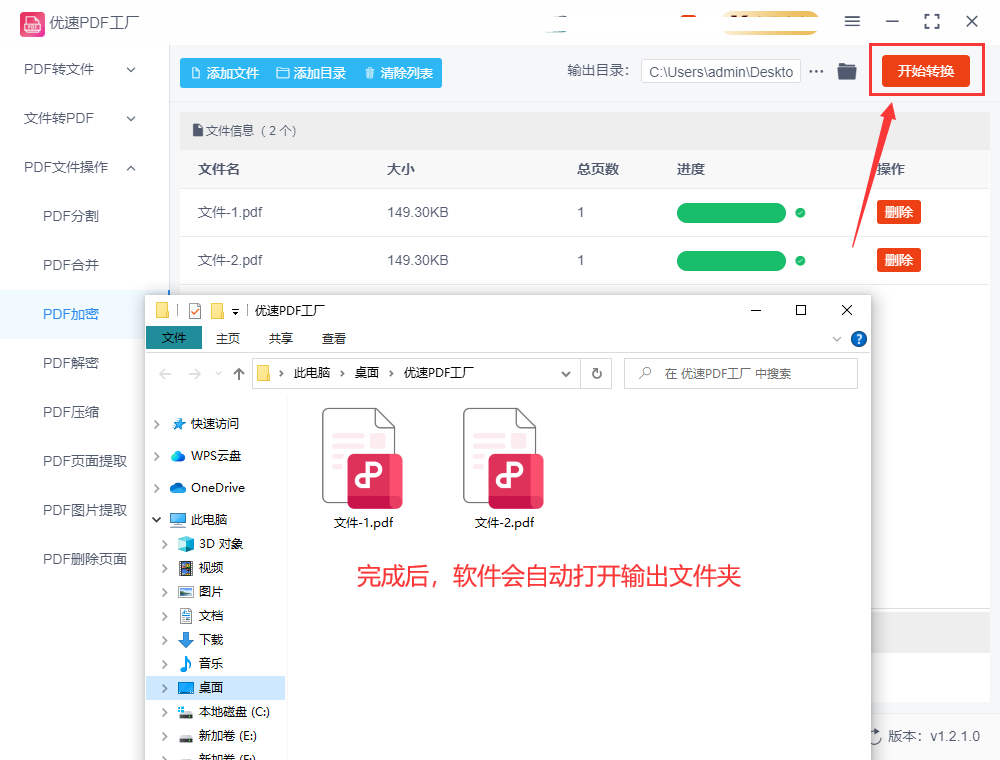This screenshot has width=1000, height=760.
Task: Expand 快速访问 in Explorer tree
Action: pos(157,424)
